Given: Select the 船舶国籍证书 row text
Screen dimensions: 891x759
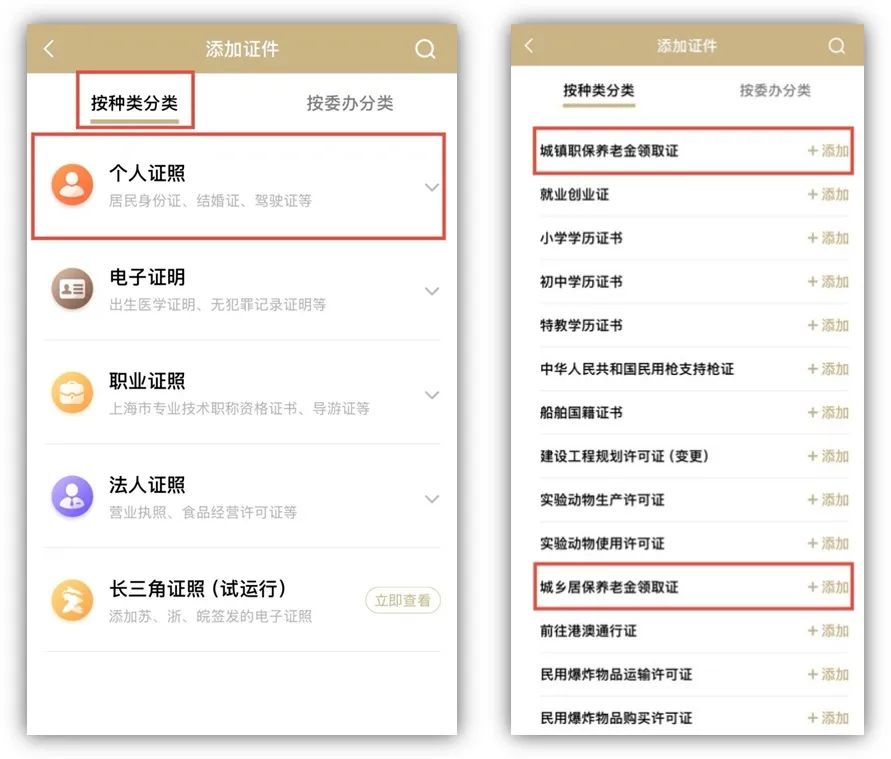Looking at the screenshot, I should pyautogui.click(x=581, y=412).
